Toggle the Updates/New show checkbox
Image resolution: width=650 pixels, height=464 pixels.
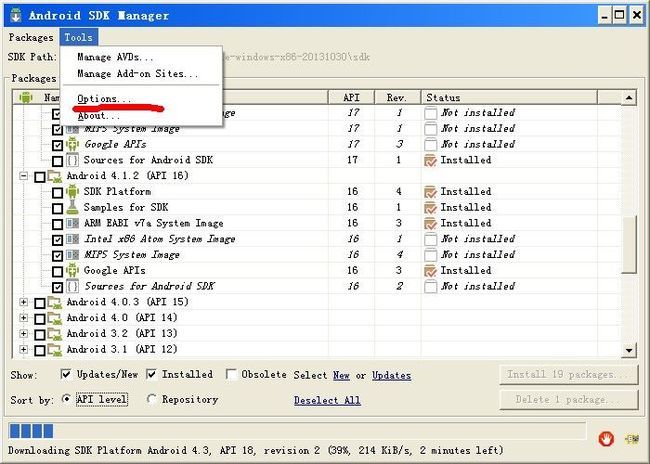click(x=66, y=374)
